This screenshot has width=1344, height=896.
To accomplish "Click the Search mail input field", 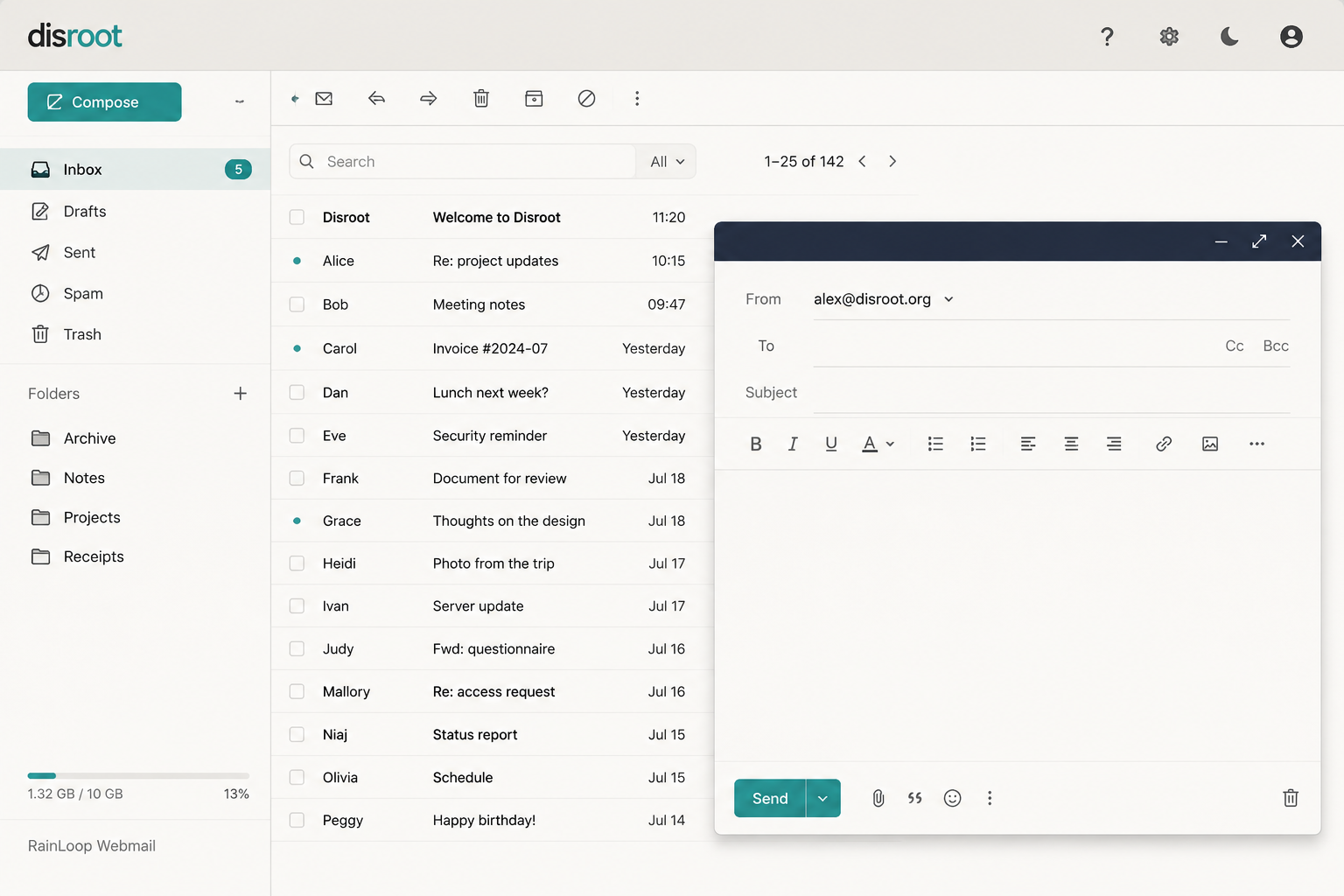I will coord(462,162).
